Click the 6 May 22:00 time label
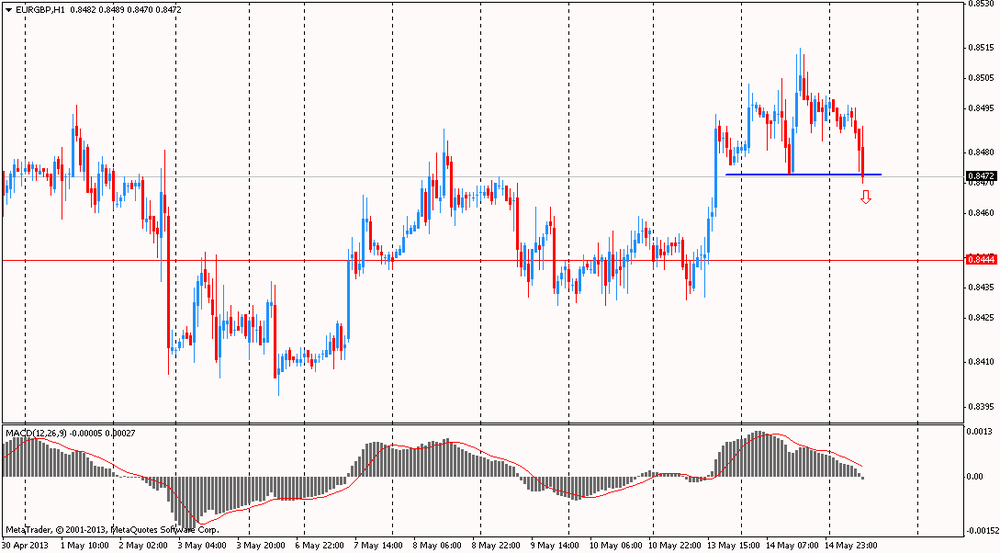Image resolution: width=1000 pixels, height=553 pixels. 320,546
